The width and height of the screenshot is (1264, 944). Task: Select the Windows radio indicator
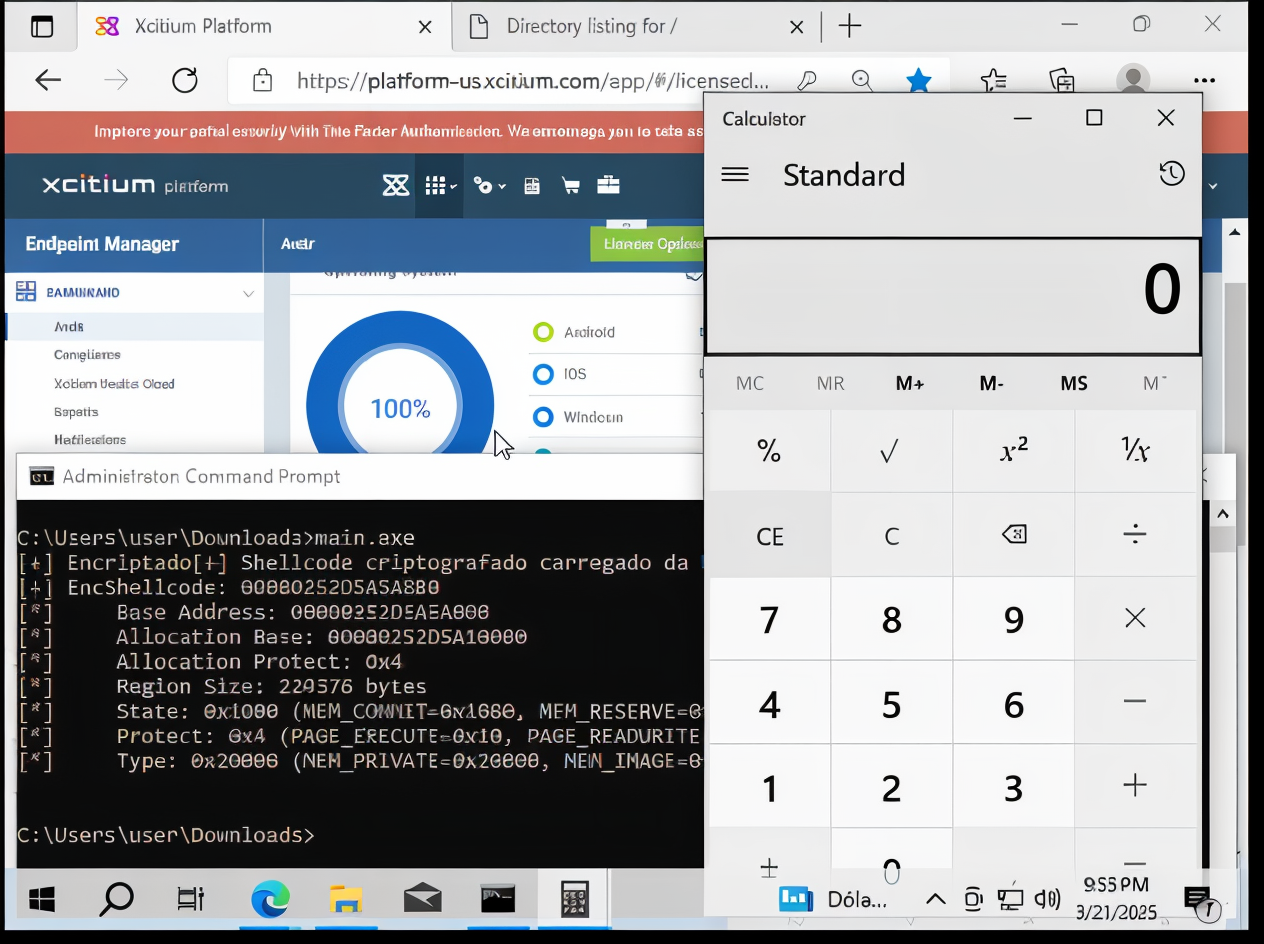[543, 417]
